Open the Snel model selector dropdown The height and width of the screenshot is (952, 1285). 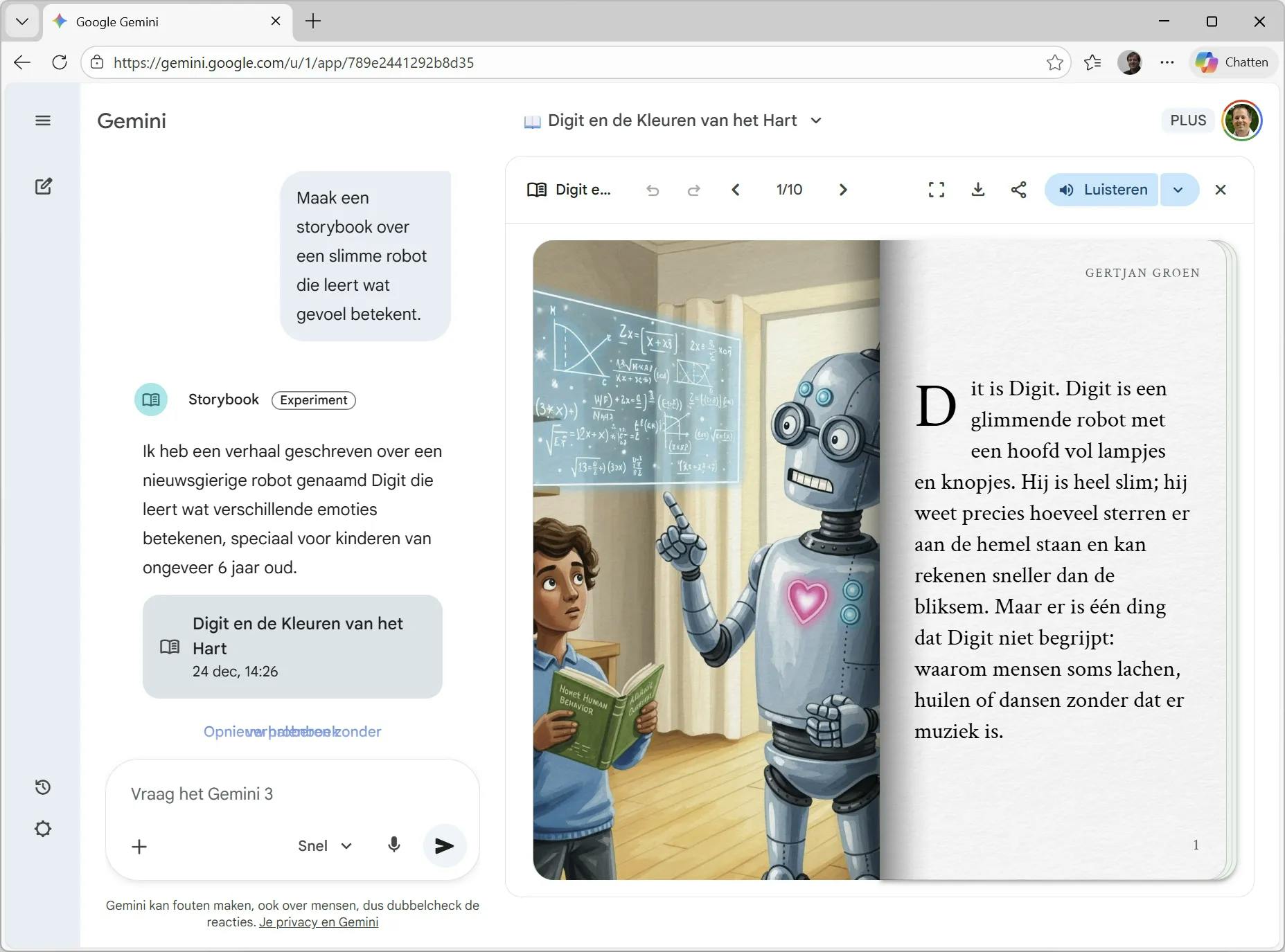pos(325,846)
